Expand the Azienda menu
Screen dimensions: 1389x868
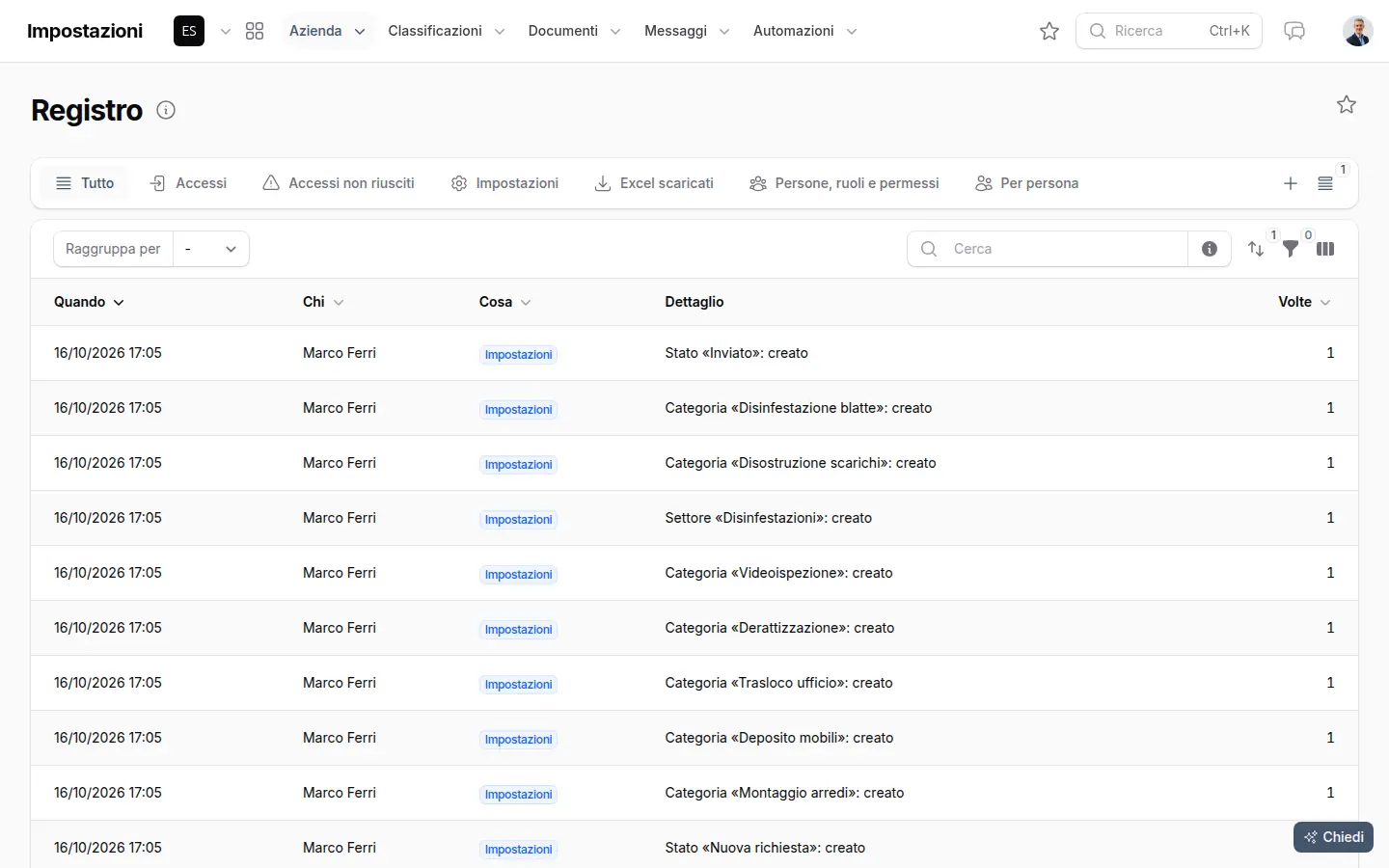pos(327,31)
